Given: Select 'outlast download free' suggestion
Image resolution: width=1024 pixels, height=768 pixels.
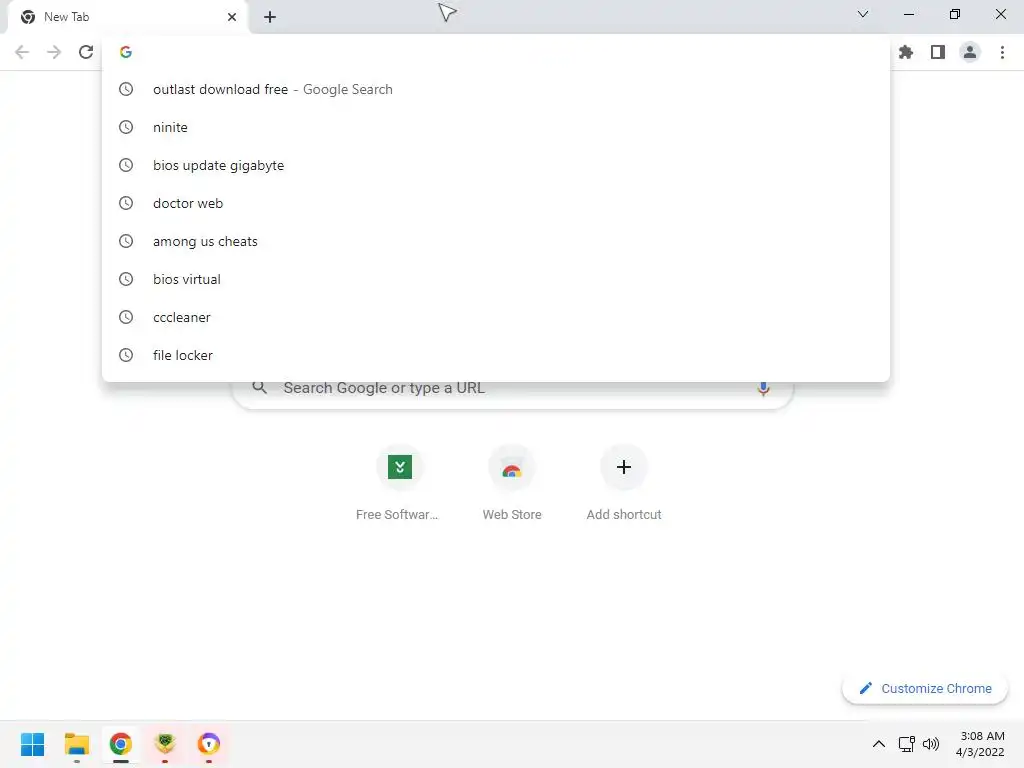Looking at the screenshot, I should point(496,89).
